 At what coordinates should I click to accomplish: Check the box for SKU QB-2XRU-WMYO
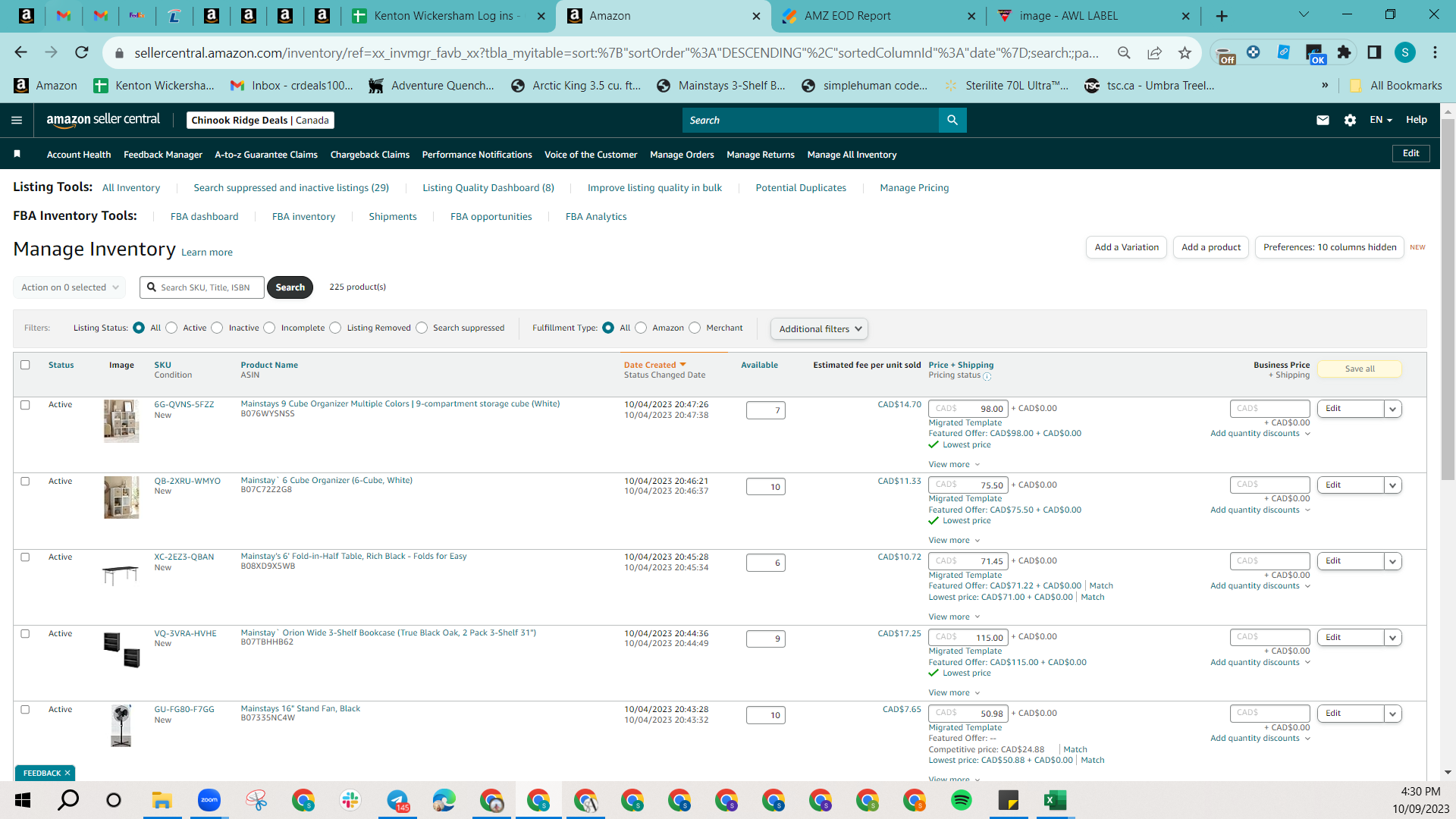pos(25,482)
